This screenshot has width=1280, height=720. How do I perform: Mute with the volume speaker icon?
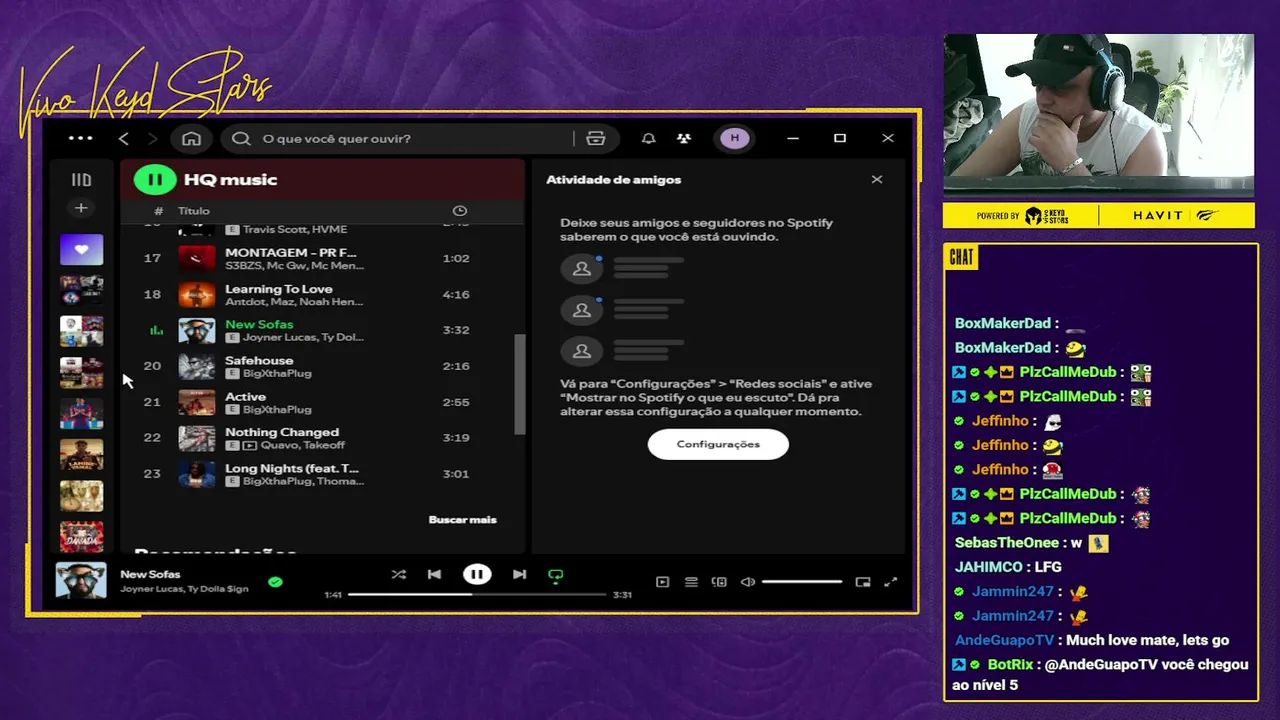tap(747, 582)
